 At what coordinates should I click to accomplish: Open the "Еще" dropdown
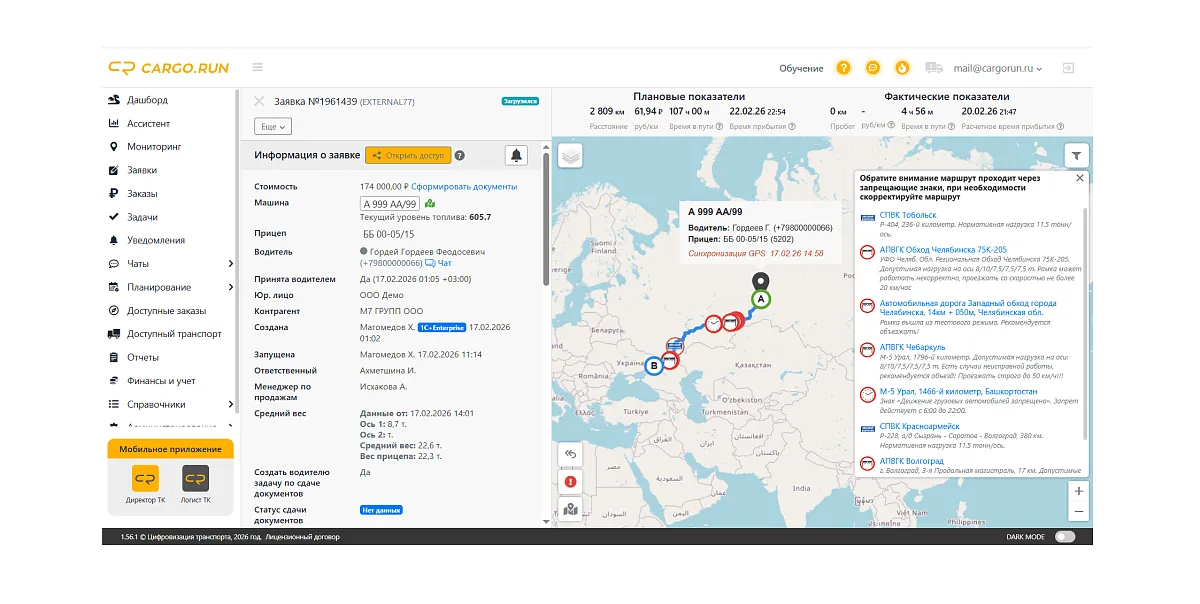(x=275, y=125)
